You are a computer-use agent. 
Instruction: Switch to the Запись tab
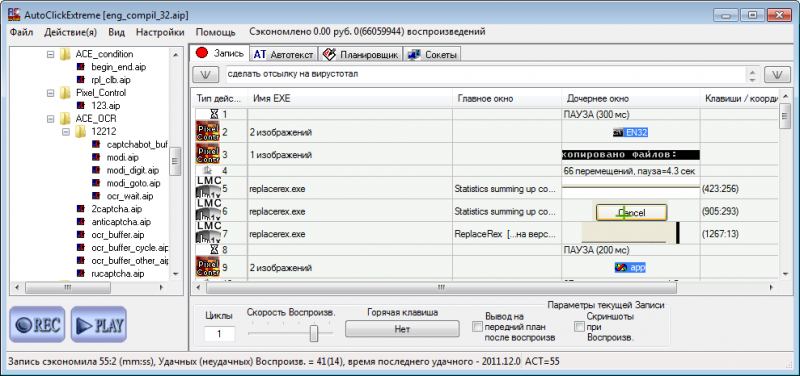point(219,53)
